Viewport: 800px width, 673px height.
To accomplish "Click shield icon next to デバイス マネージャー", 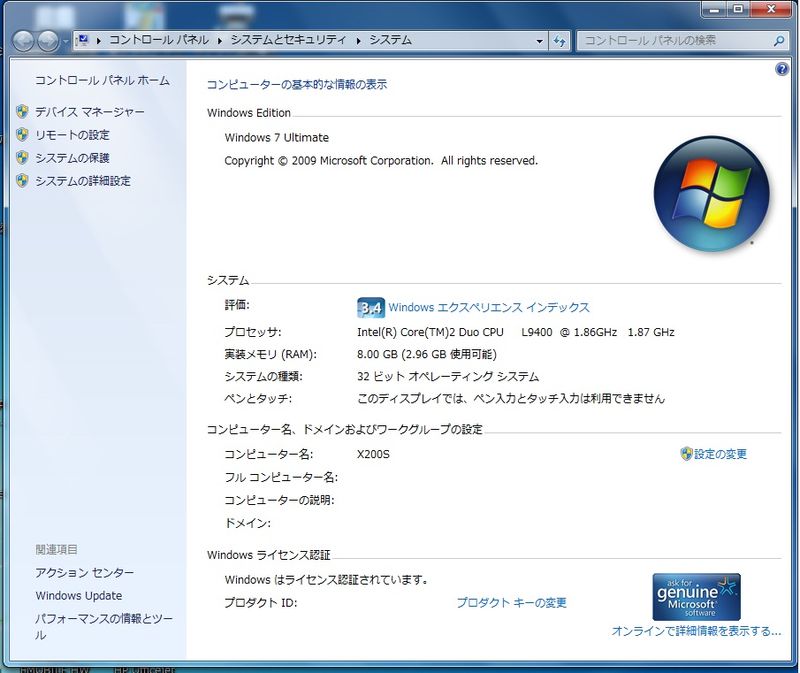I will click(x=22, y=111).
